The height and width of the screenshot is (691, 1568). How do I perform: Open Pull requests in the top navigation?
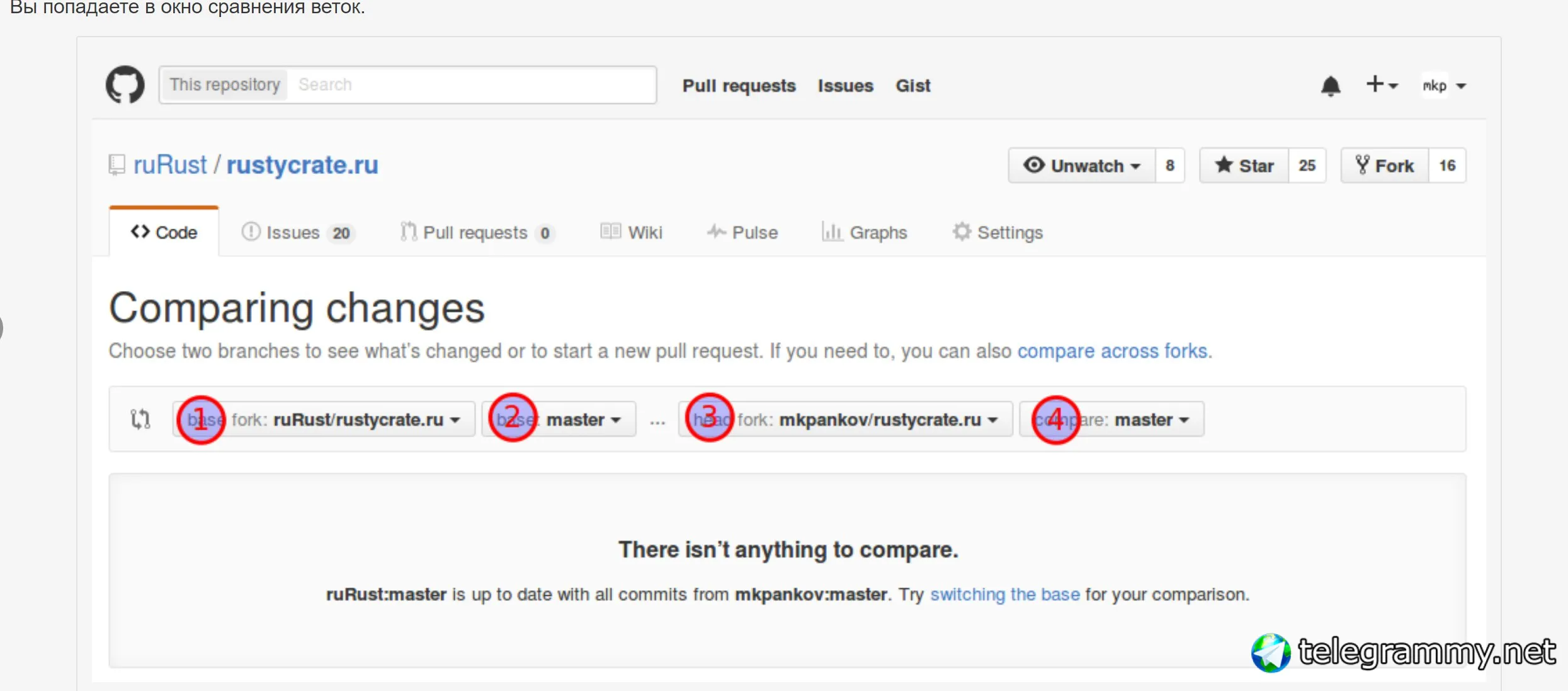point(739,86)
